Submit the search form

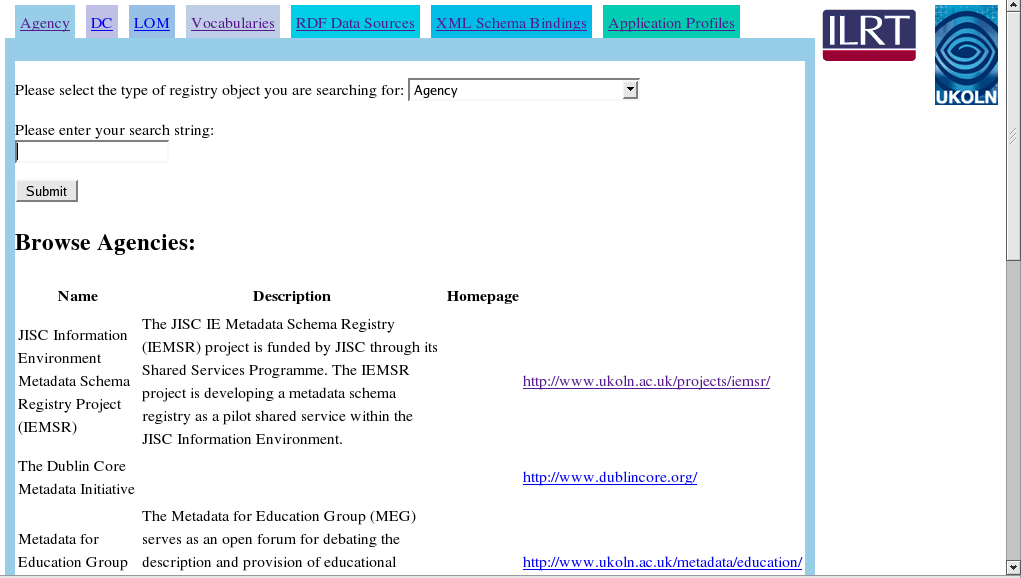pyautogui.click(x=47, y=191)
